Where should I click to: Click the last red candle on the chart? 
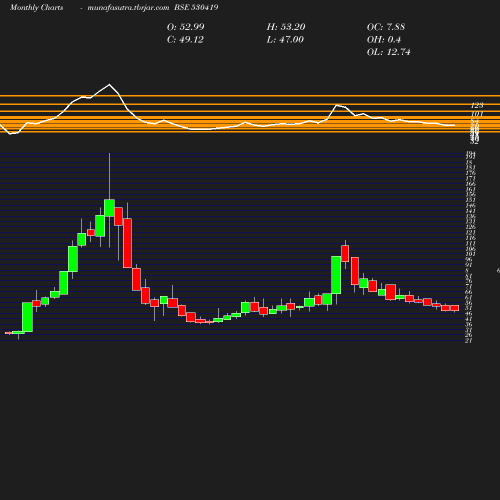point(455,308)
